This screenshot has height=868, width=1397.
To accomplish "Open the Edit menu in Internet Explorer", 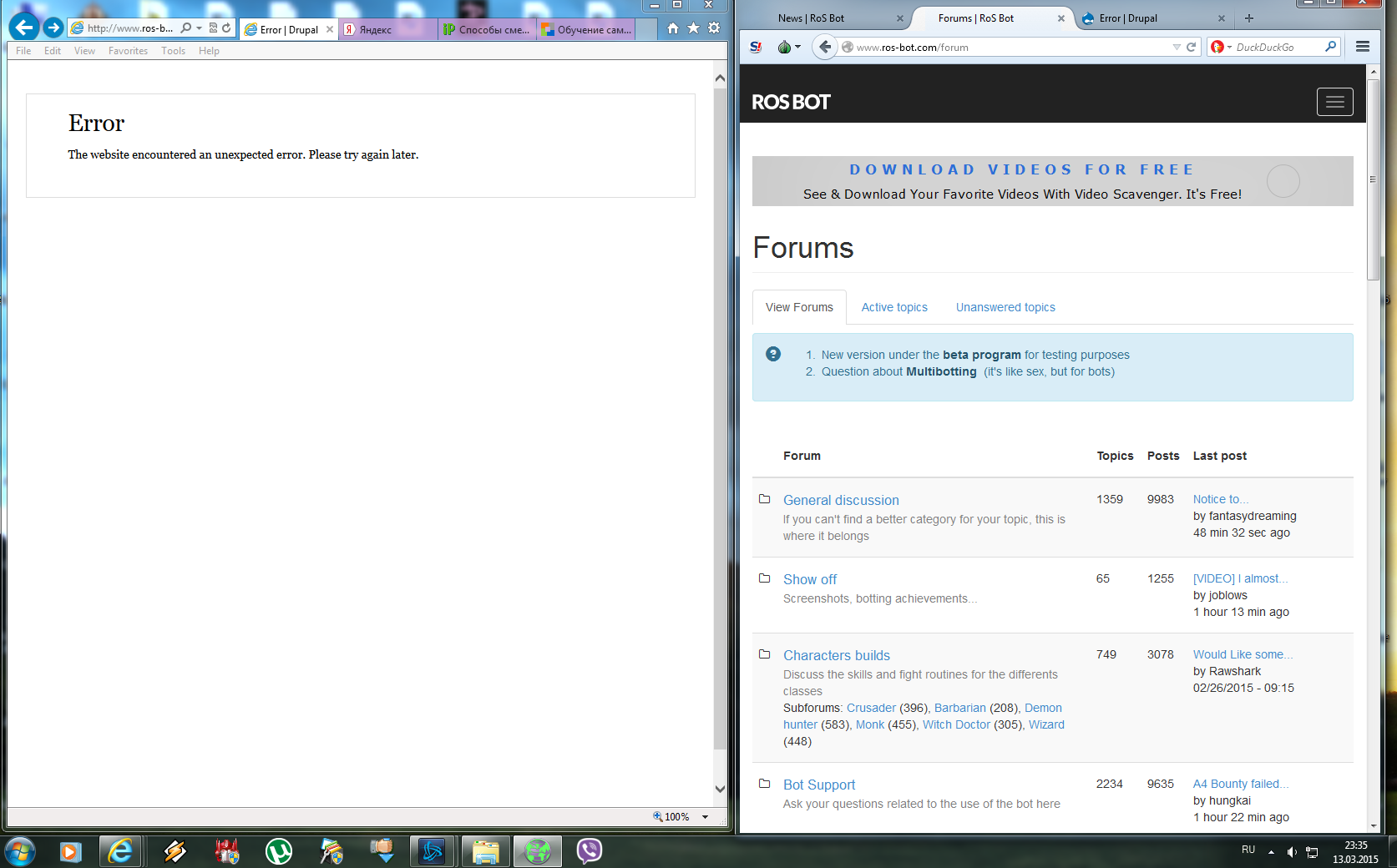I will (x=53, y=51).
